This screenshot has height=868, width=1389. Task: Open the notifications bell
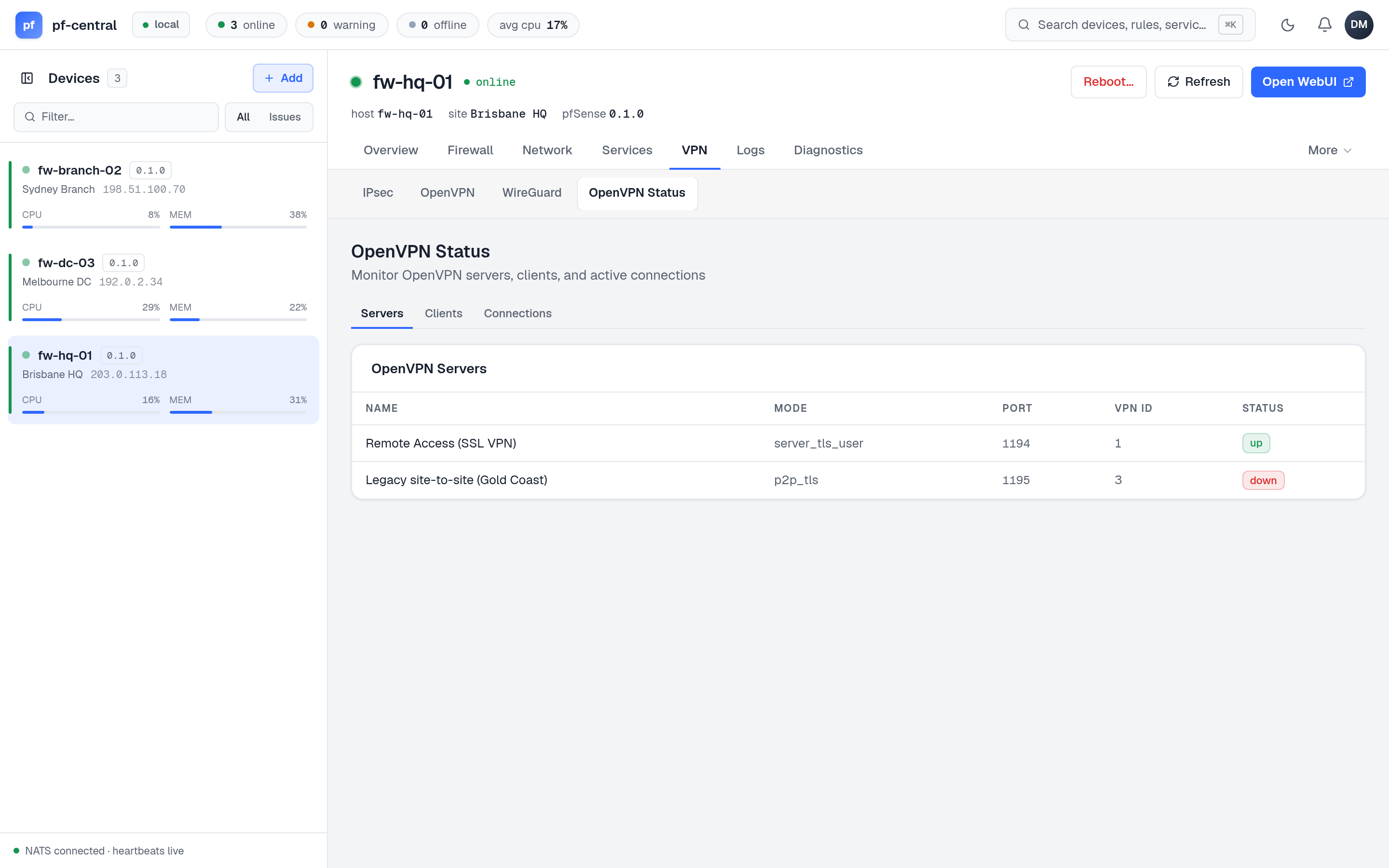click(1325, 25)
